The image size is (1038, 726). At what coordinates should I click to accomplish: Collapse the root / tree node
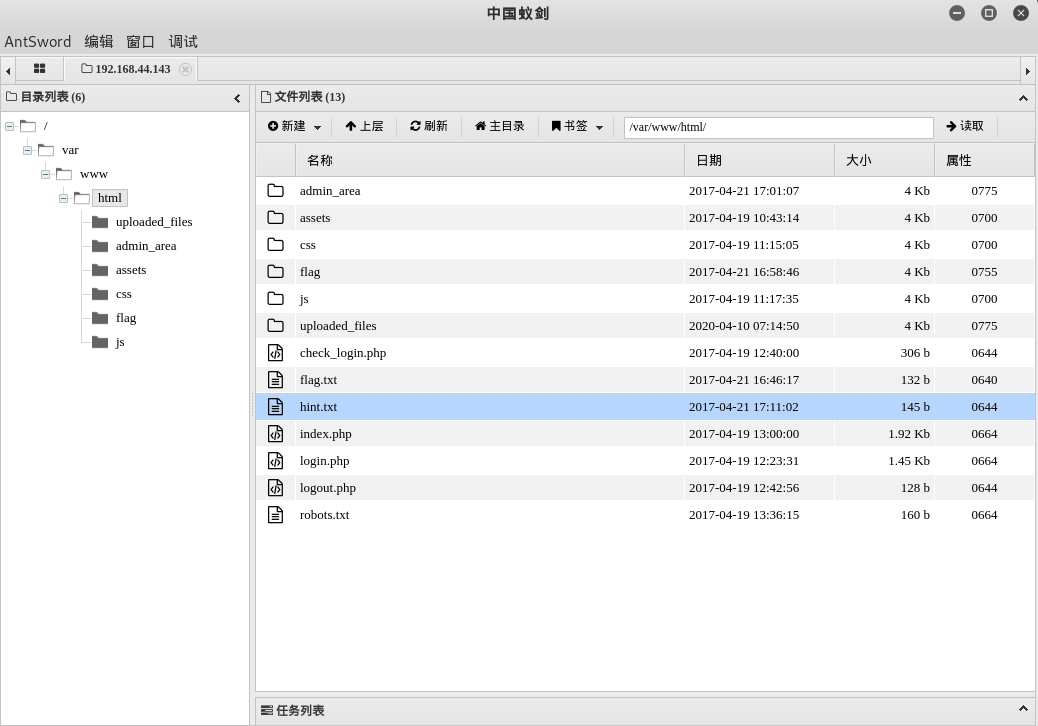click(x=10, y=126)
